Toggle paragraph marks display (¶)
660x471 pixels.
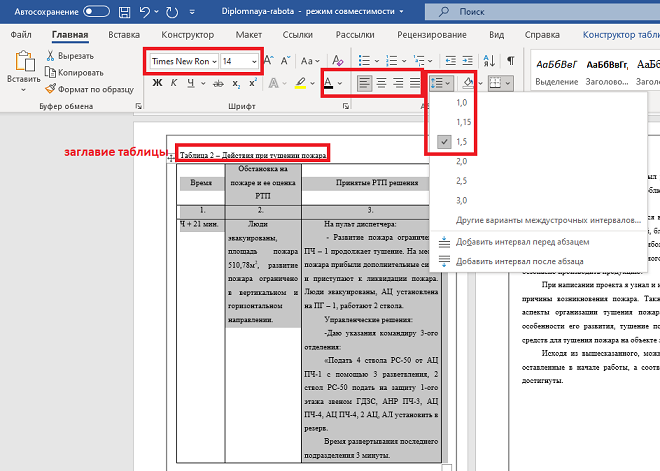(510, 60)
